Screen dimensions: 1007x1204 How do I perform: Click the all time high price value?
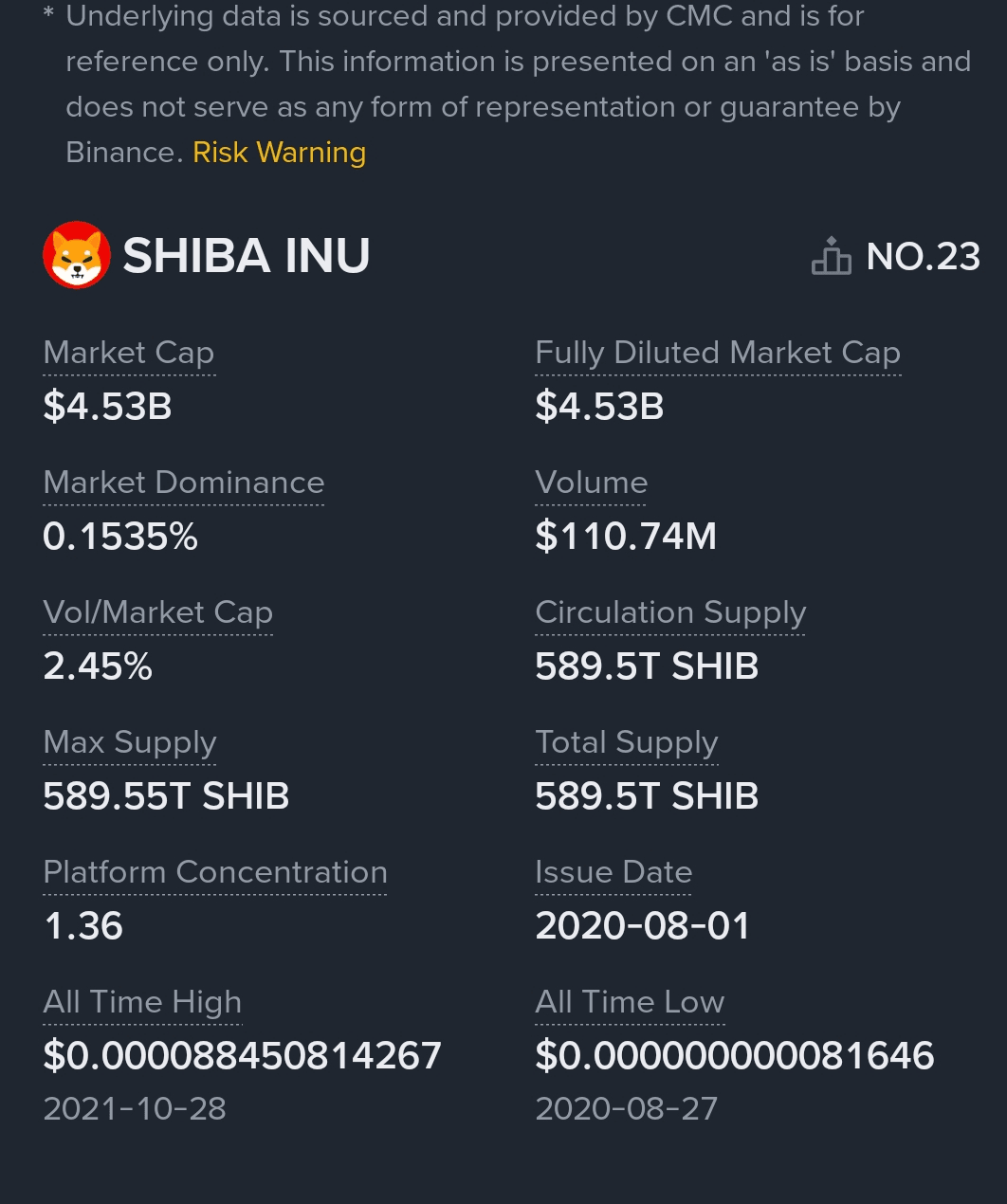click(x=243, y=1056)
